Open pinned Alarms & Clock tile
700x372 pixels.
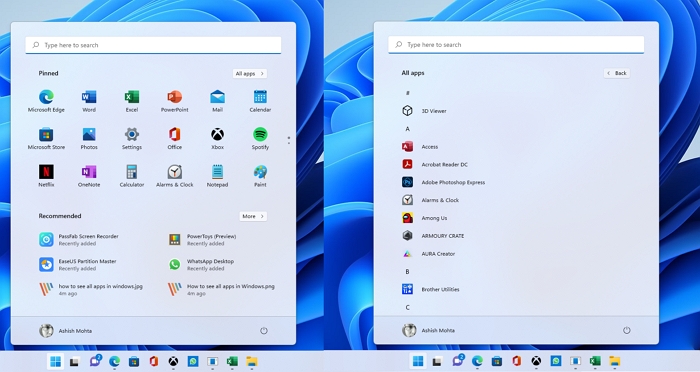point(175,176)
